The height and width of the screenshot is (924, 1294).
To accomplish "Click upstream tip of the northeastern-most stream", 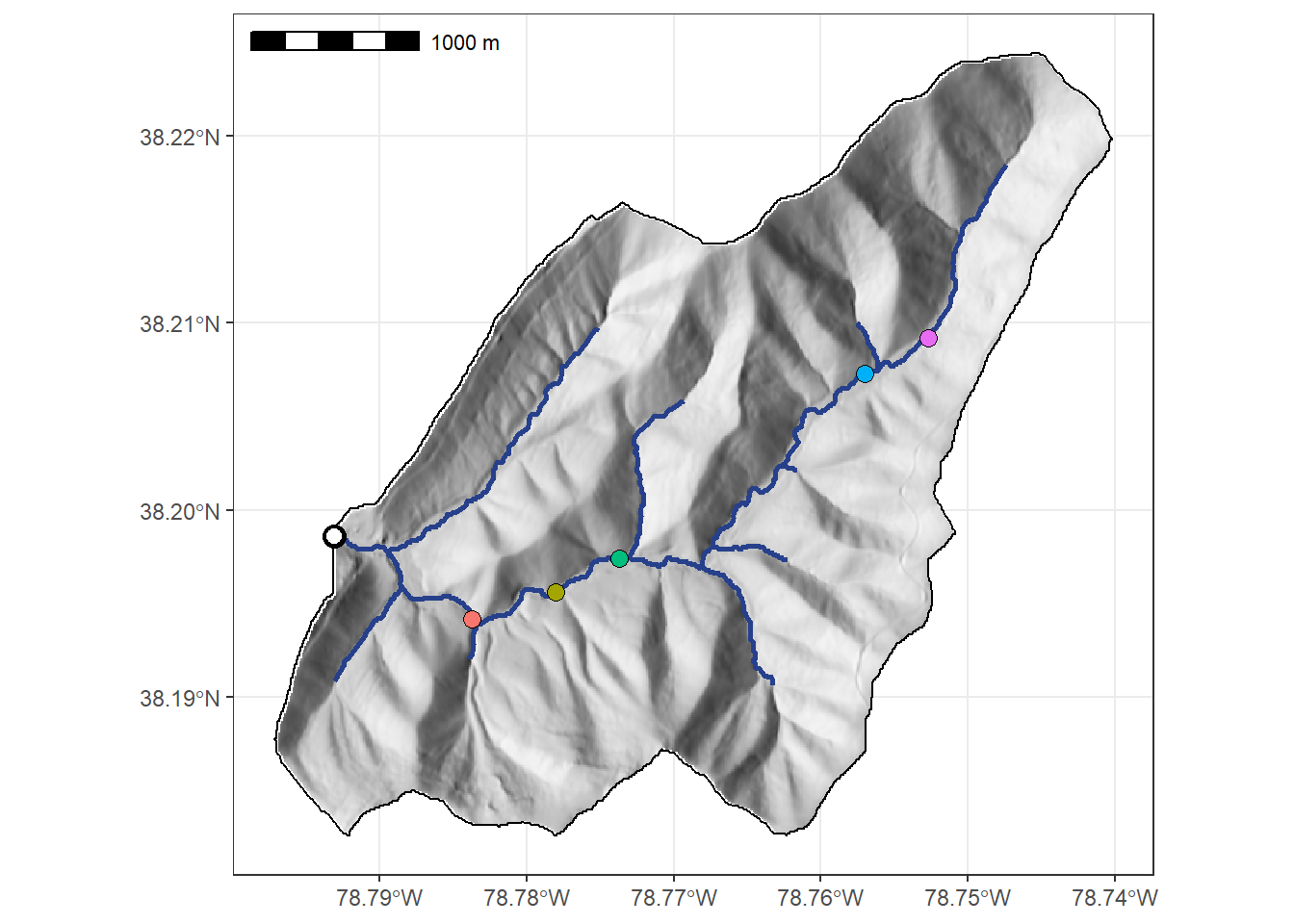I will point(1006,166).
